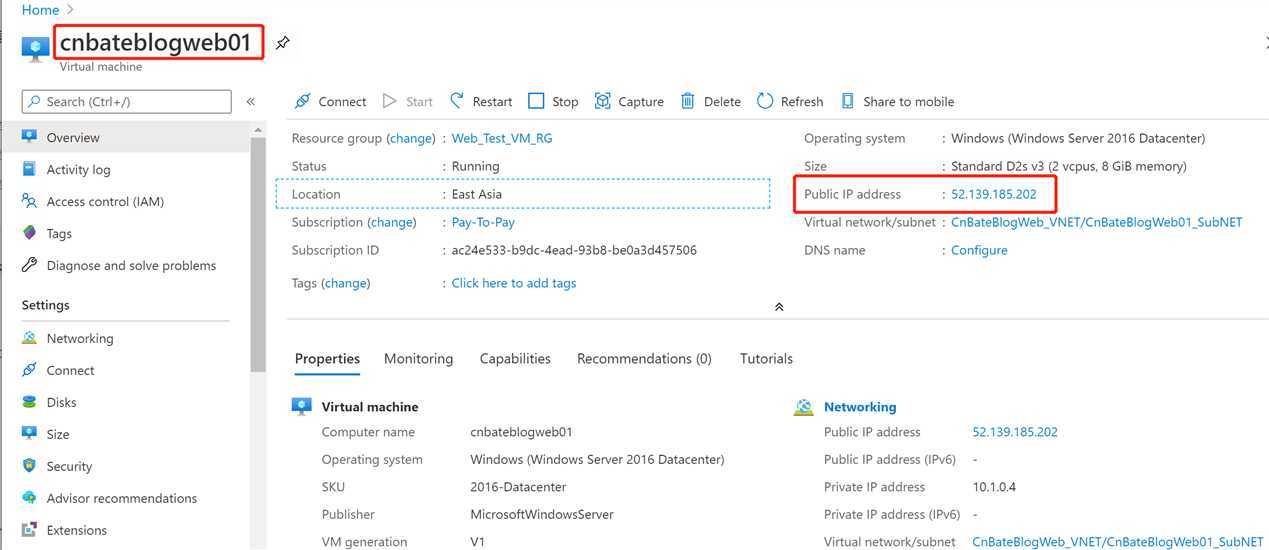Click the Security shield icon
Image resolution: width=1269 pixels, height=550 pixels.
pos(29,466)
